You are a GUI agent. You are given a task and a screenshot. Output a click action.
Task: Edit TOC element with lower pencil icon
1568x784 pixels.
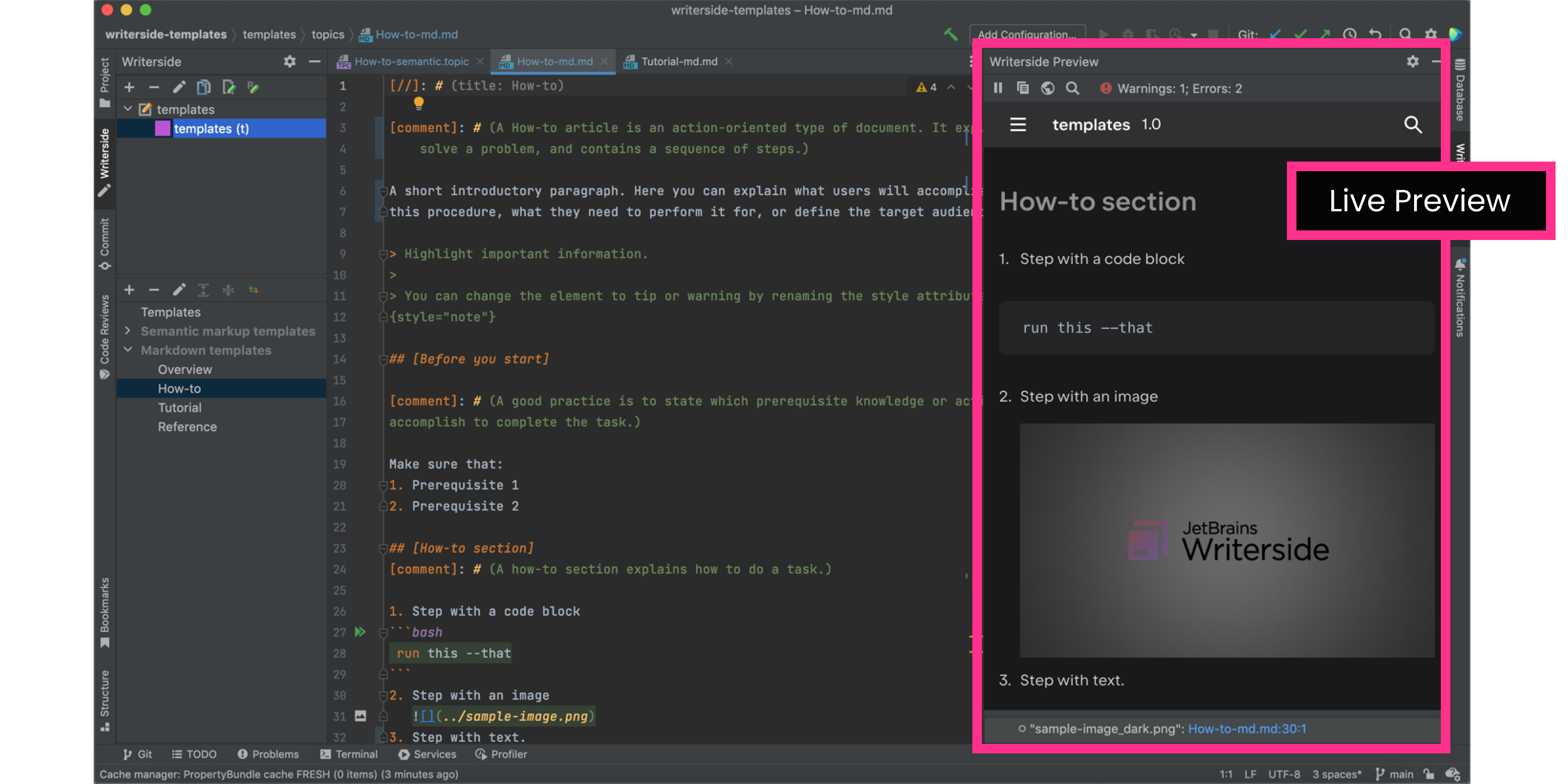[x=178, y=290]
